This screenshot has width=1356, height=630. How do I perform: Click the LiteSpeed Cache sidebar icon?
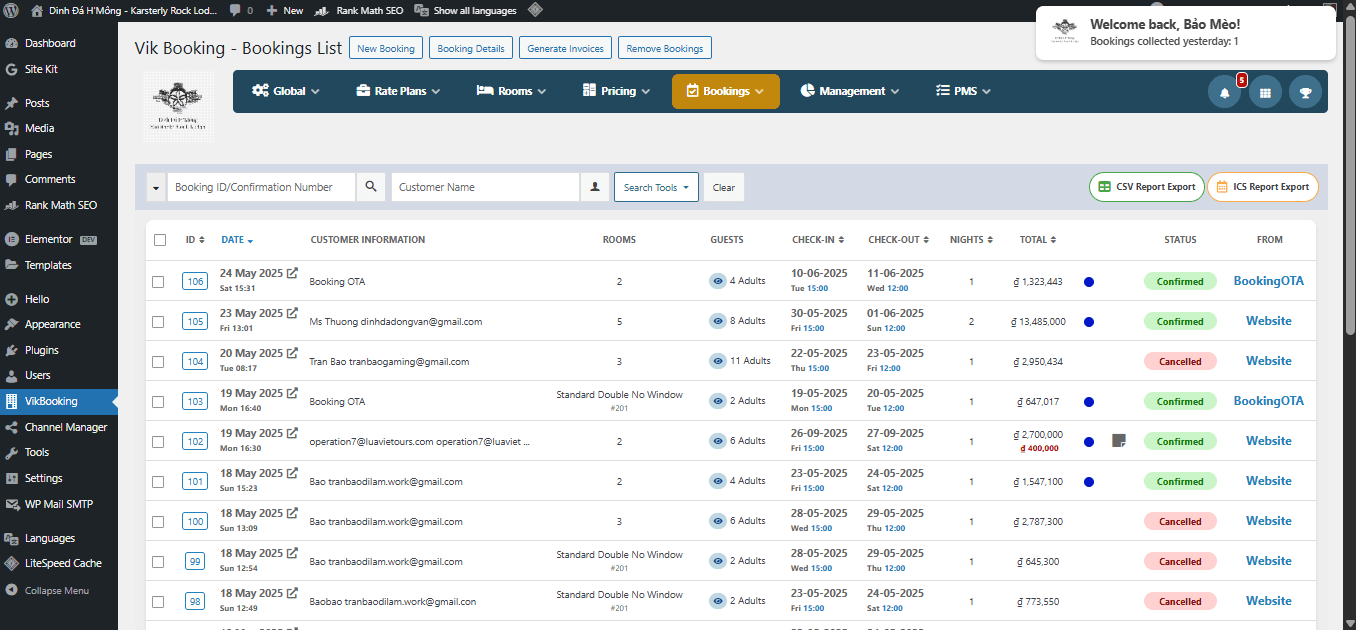point(11,564)
